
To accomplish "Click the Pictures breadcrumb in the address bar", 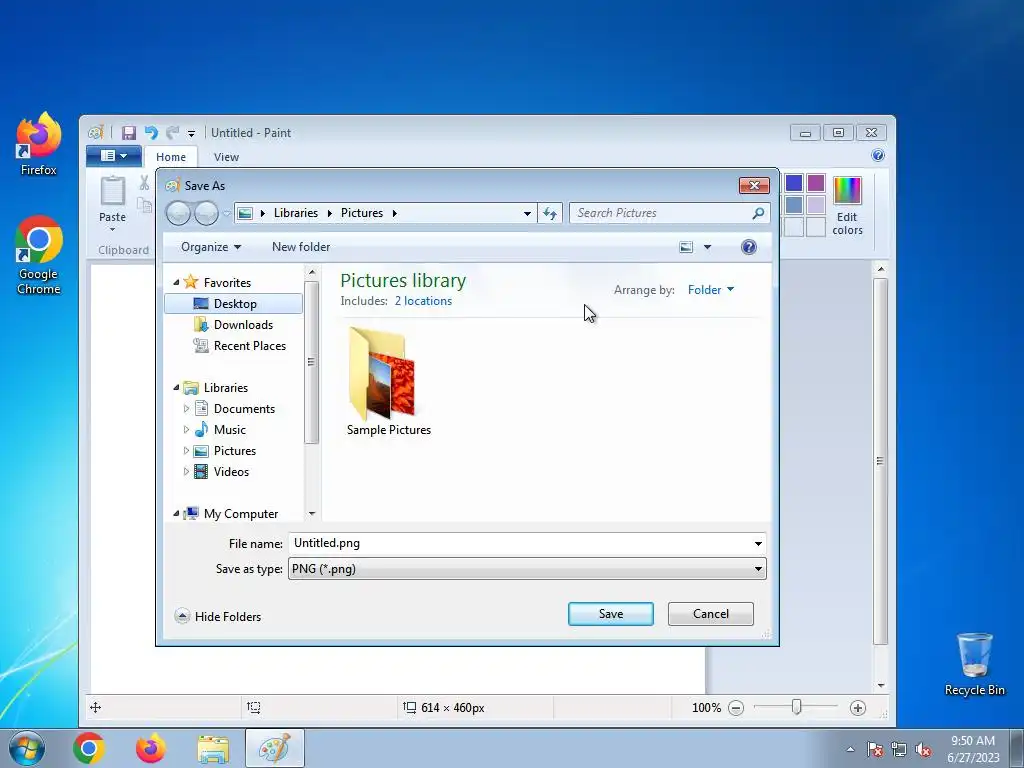I will point(362,213).
